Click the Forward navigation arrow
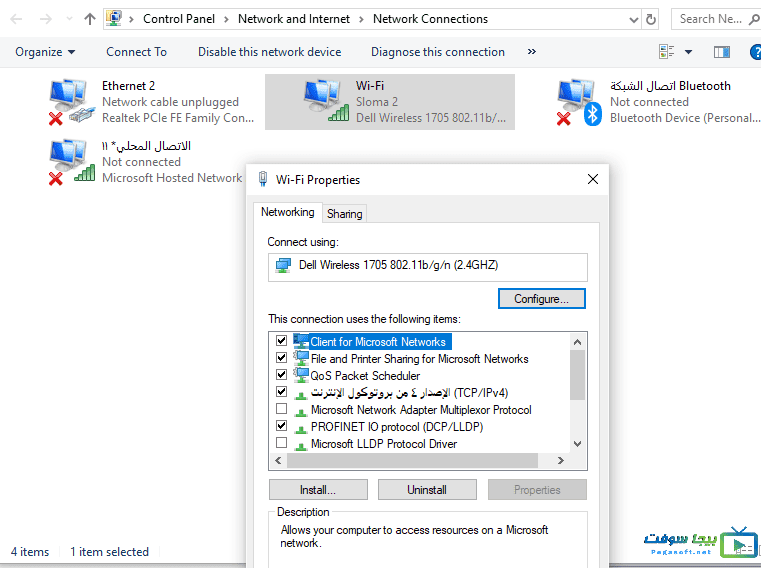Image resolution: width=761 pixels, height=568 pixels. click(x=46, y=19)
